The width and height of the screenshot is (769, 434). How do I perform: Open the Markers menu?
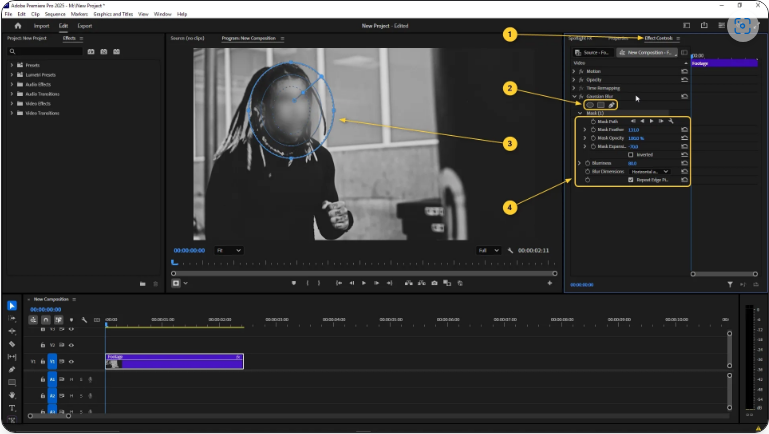click(79, 14)
